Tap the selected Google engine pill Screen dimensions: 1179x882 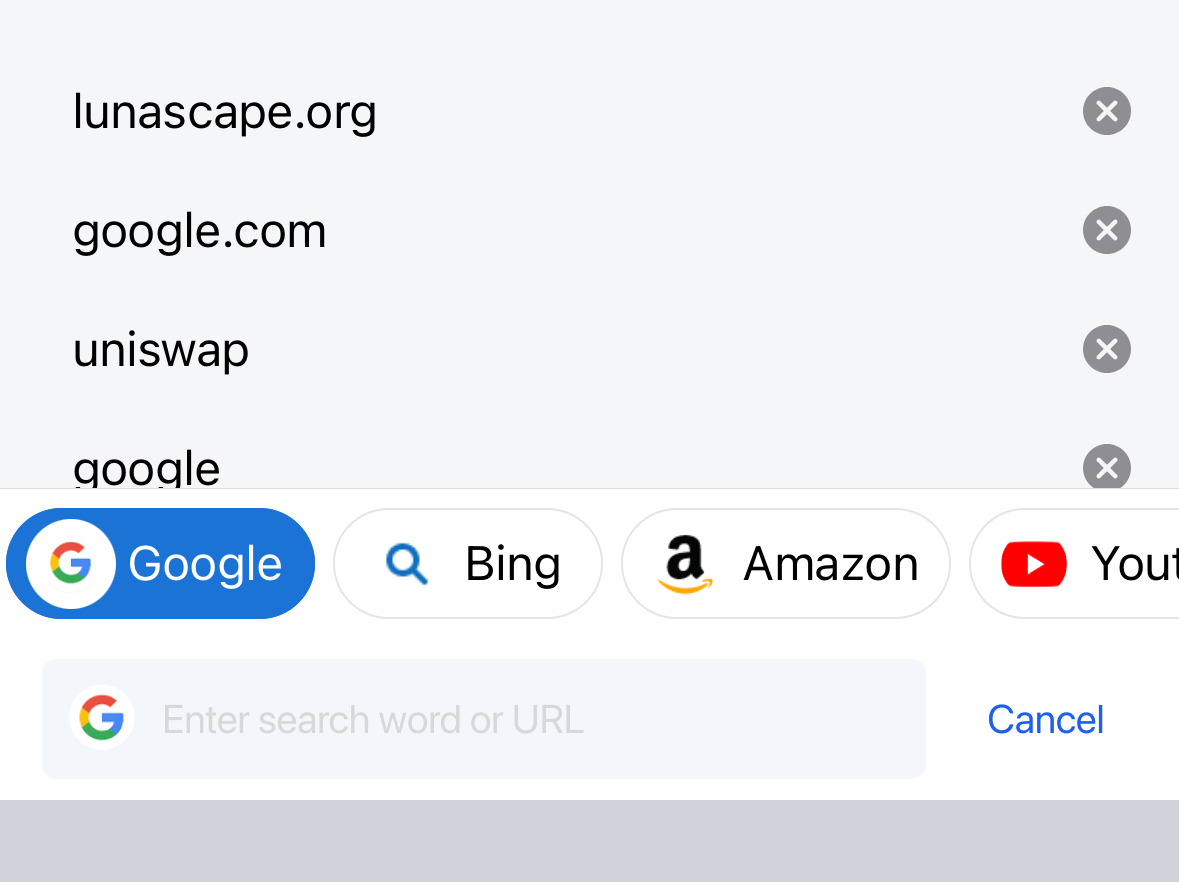click(x=160, y=563)
